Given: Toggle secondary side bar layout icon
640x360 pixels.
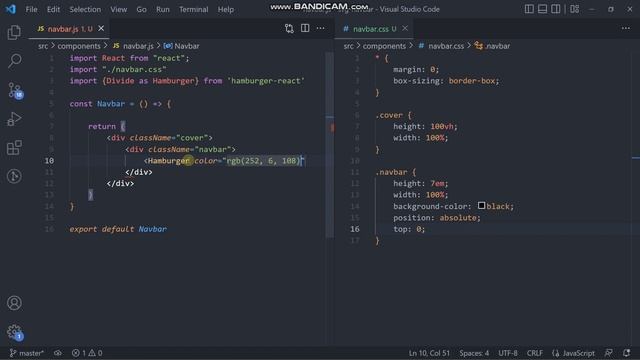Looking at the screenshot, I should click(556, 9).
